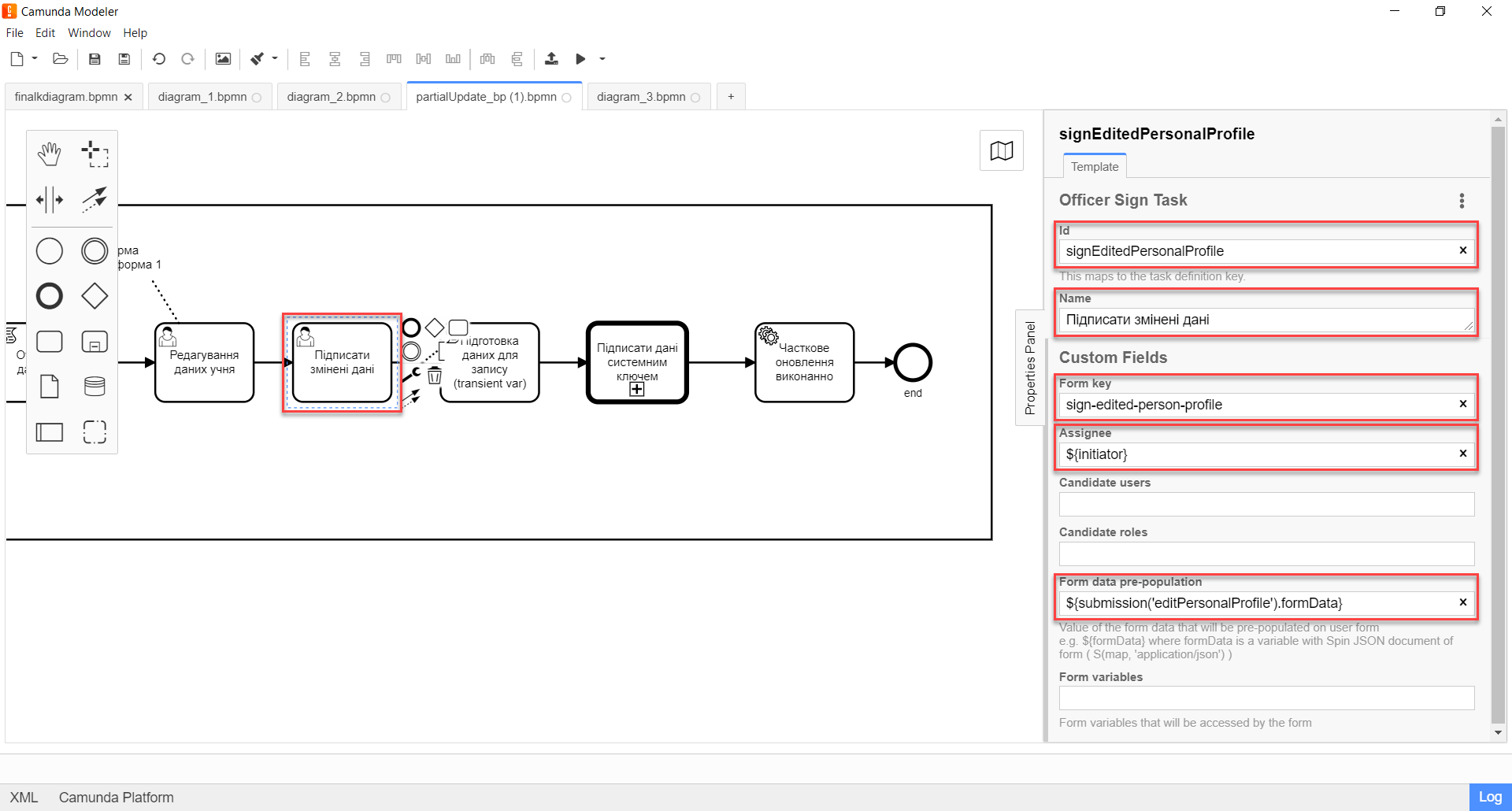Save diagram as new file

coord(124,58)
